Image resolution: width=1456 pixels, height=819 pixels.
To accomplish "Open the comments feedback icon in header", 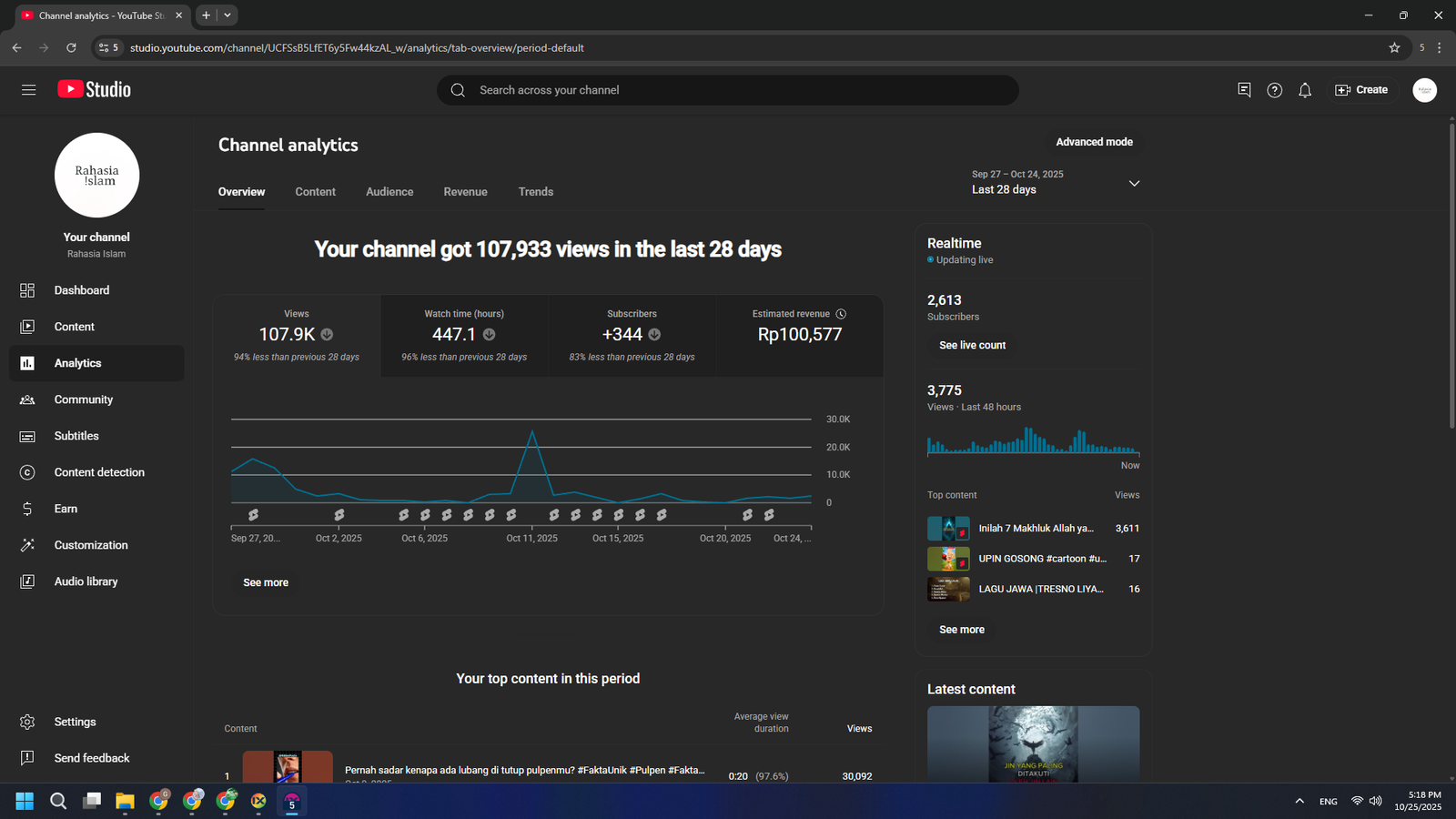I will tap(1244, 90).
